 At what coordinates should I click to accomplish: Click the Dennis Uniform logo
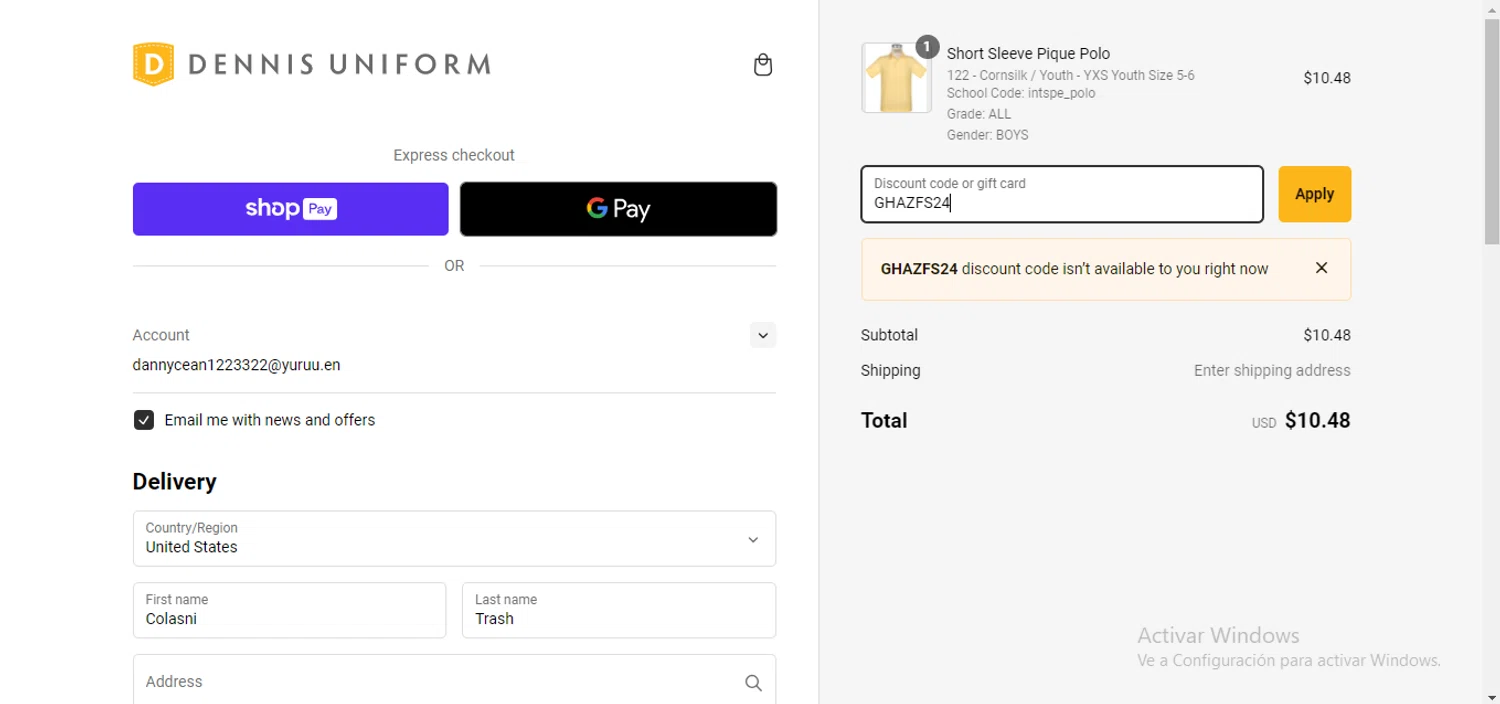pyautogui.click(x=311, y=64)
